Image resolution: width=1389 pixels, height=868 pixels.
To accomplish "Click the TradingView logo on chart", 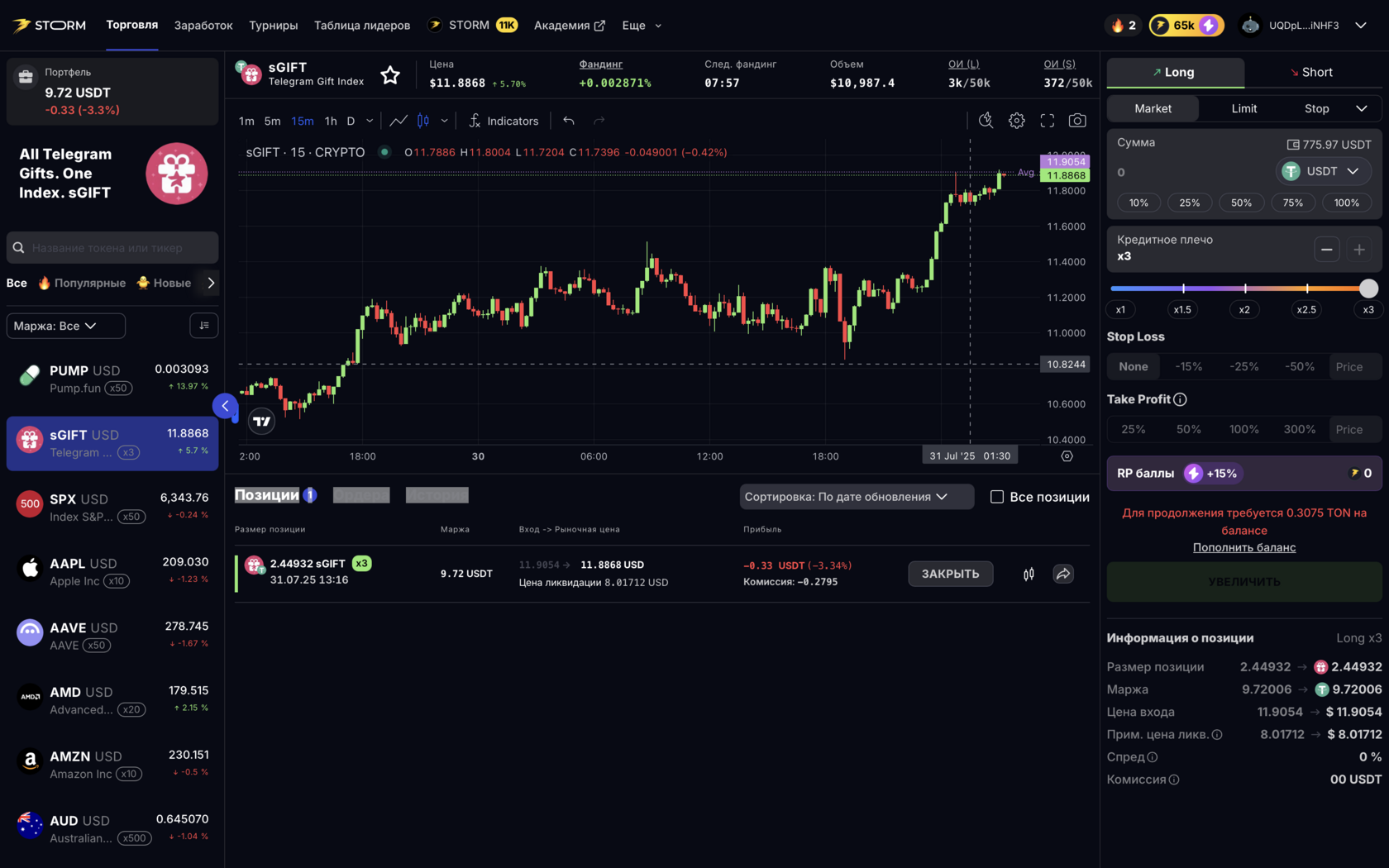I will (262, 422).
